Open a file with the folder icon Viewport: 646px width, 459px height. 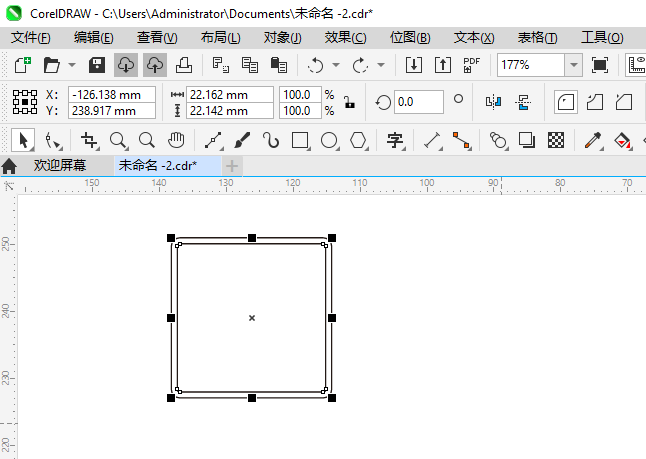point(52,65)
